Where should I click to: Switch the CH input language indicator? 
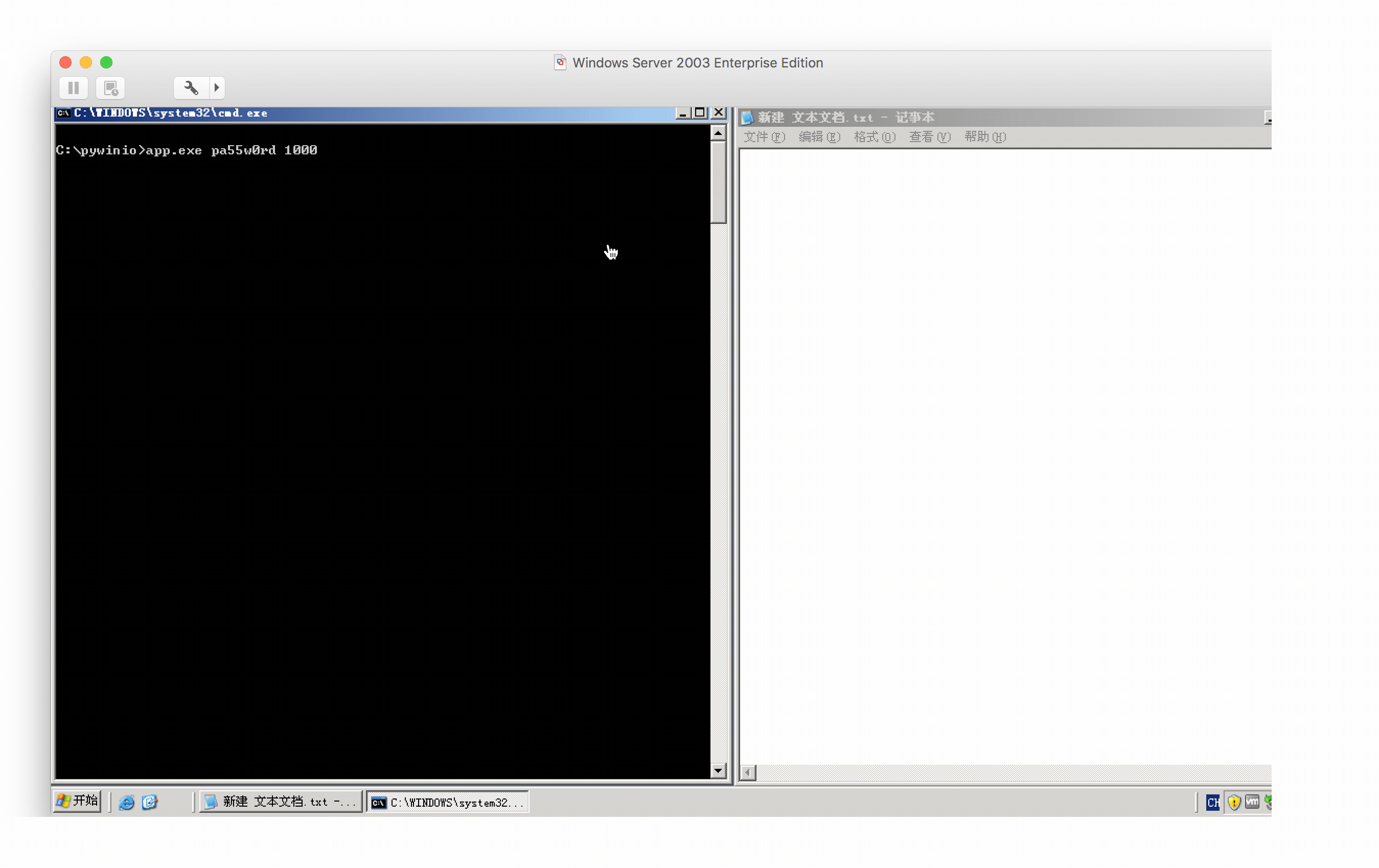(1212, 802)
